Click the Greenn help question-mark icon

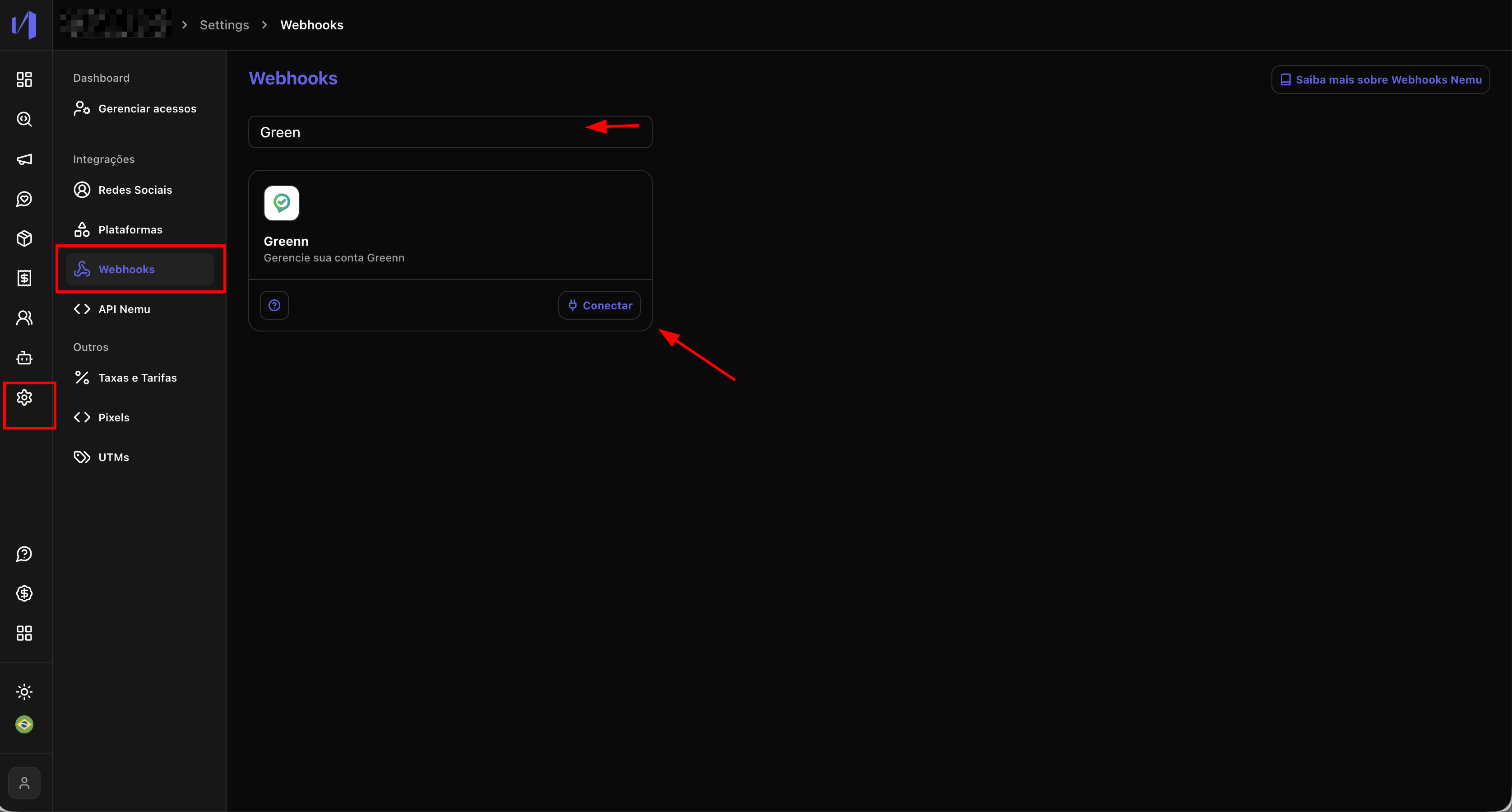[x=274, y=305]
